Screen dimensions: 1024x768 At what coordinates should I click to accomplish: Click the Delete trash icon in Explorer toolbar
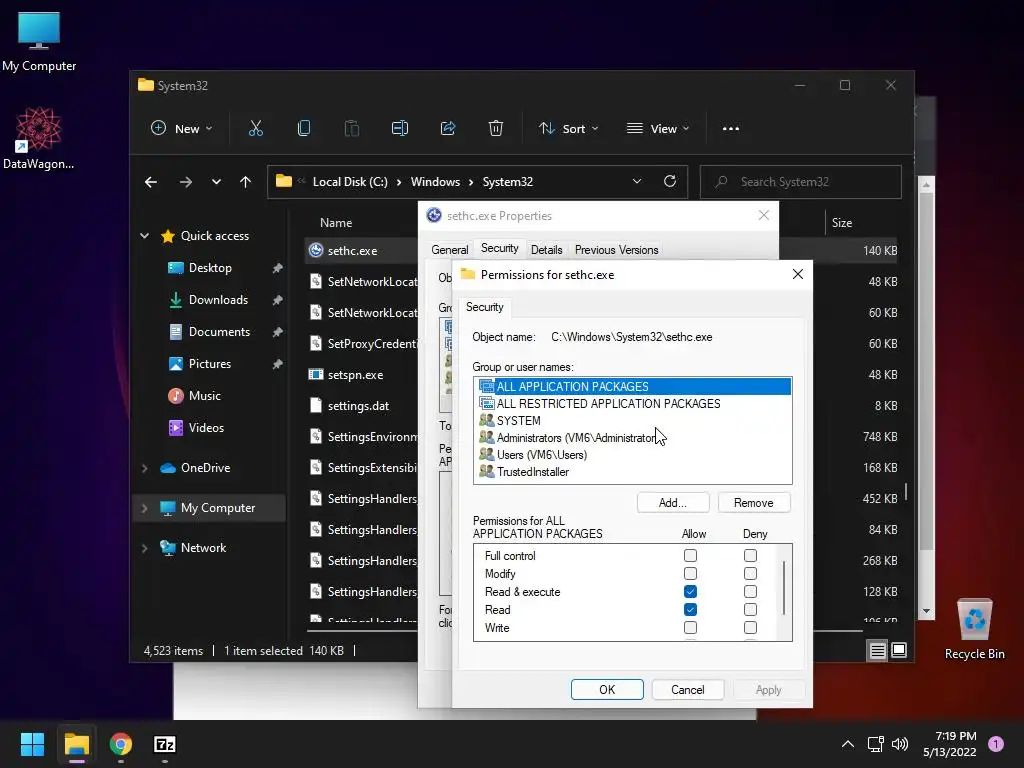(496, 129)
